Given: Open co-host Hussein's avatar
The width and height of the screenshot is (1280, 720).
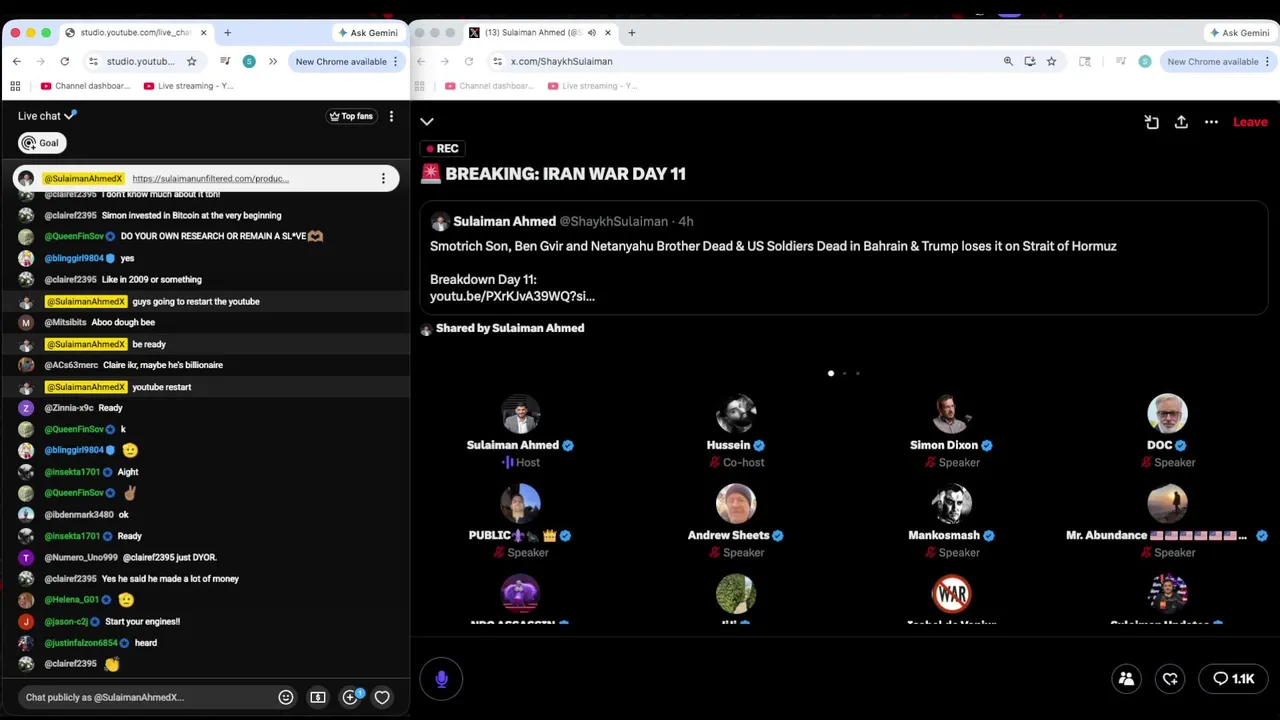Looking at the screenshot, I should 736,414.
